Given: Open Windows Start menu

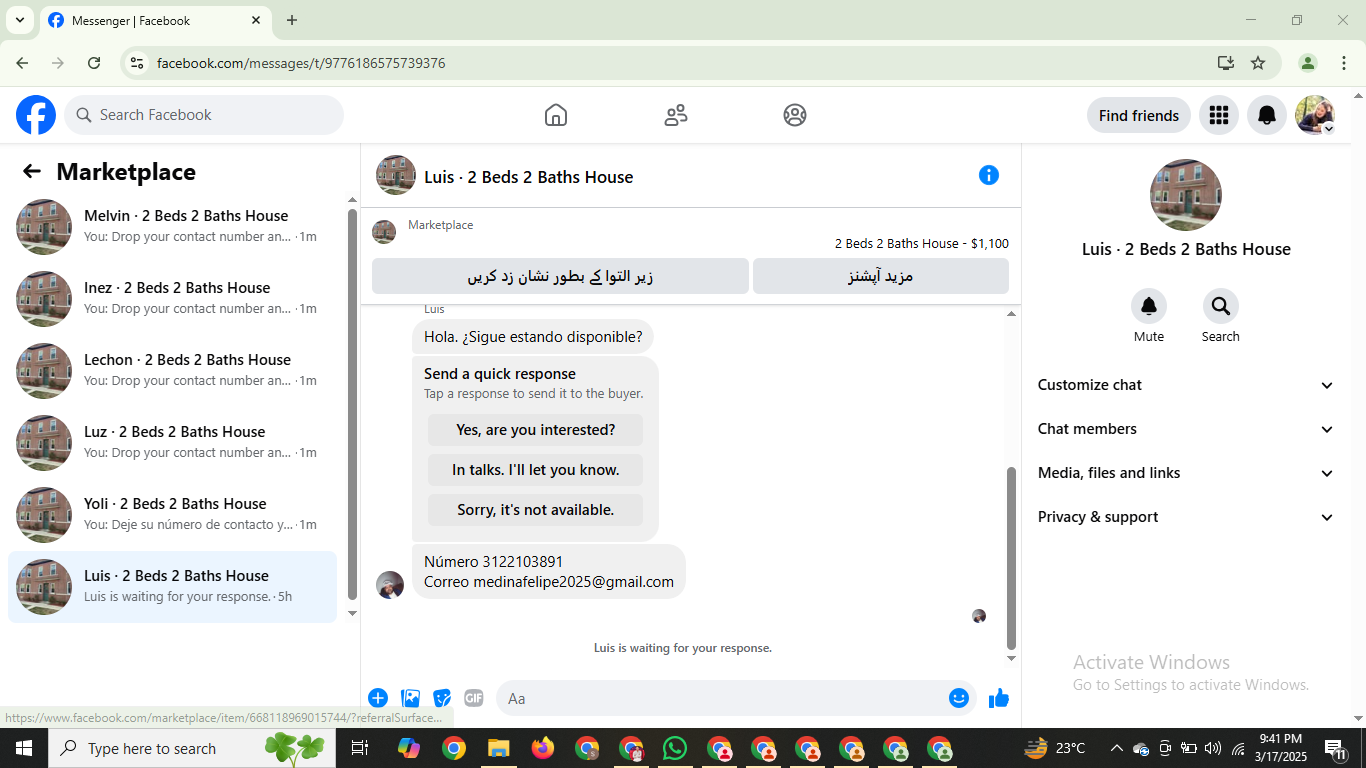Looking at the screenshot, I should (23, 748).
